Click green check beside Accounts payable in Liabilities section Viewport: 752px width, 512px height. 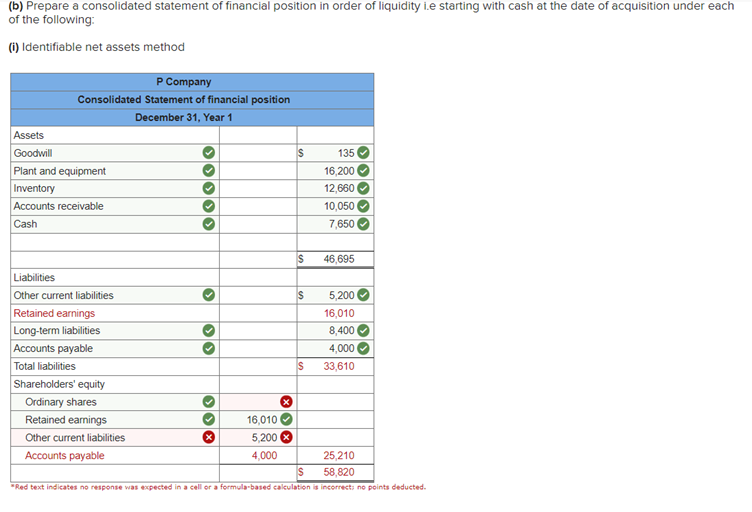[x=209, y=348]
